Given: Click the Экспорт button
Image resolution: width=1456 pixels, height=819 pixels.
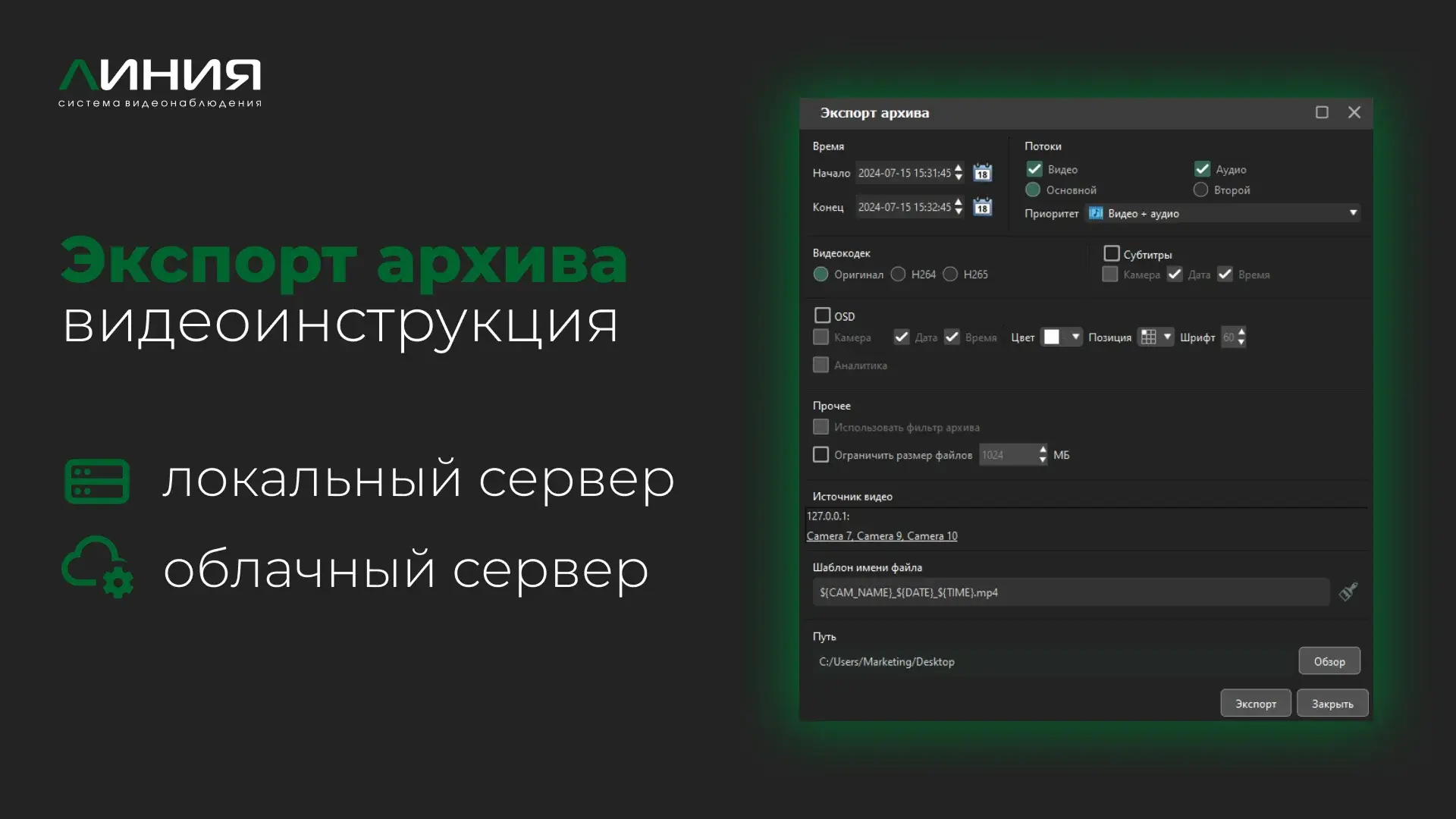Looking at the screenshot, I should point(1255,703).
